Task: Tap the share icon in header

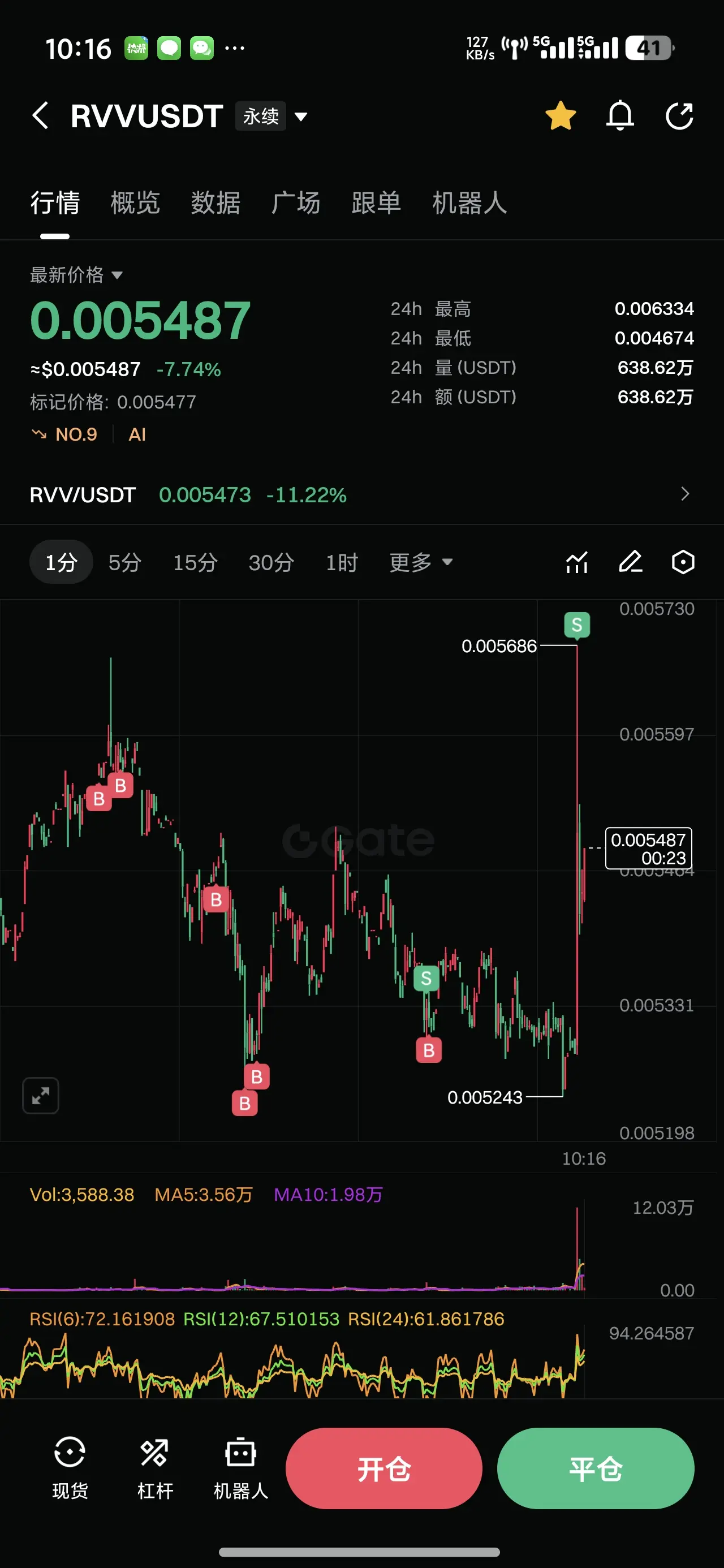Action: pyautogui.click(x=679, y=115)
